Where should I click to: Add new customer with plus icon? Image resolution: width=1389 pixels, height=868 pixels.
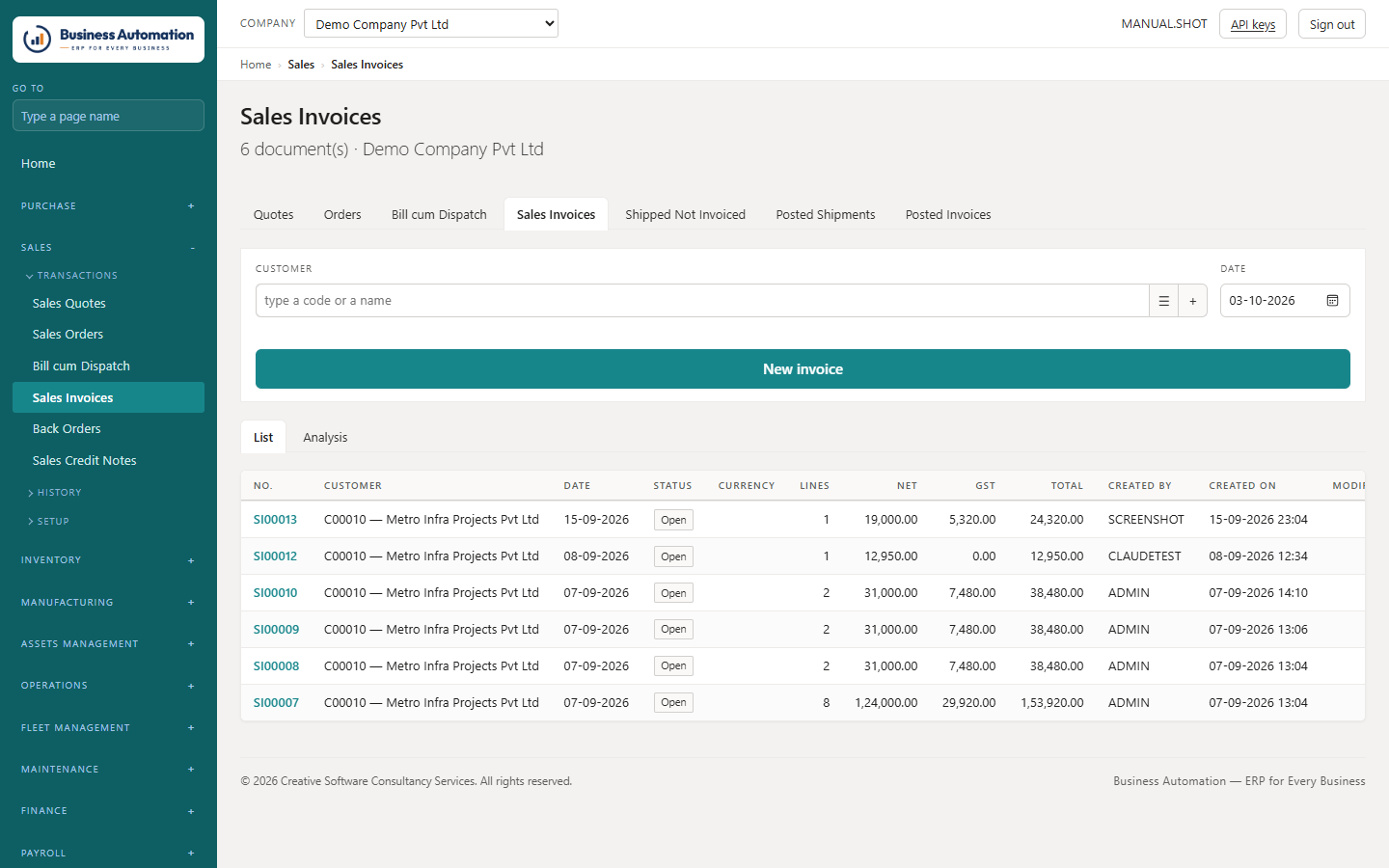[x=1193, y=301]
